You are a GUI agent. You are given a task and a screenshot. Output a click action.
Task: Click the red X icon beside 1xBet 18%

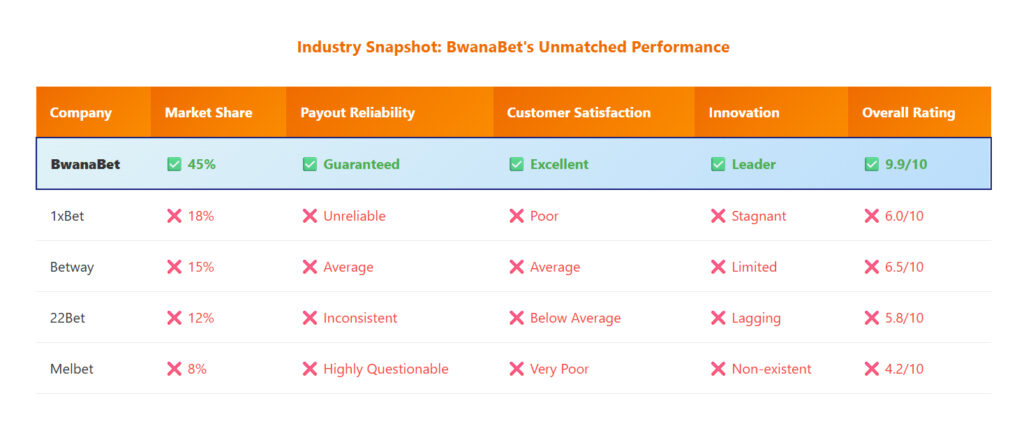click(174, 216)
